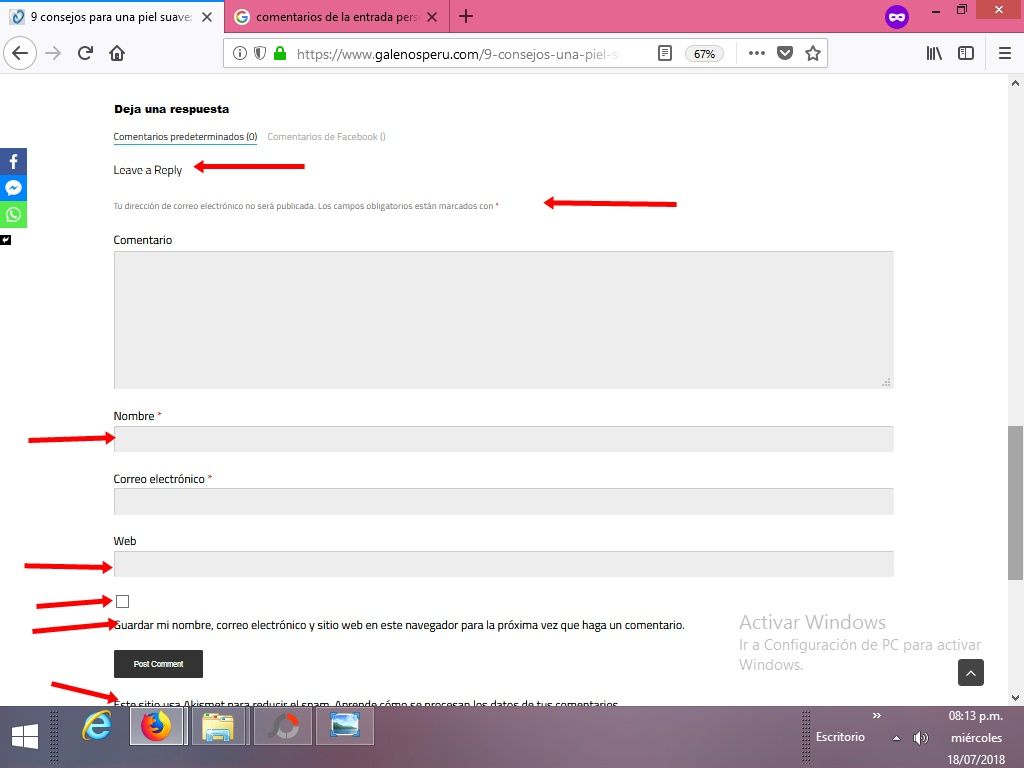This screenshot has width=1024, height=768.
Task: Select the '9 consejos para una piel suave' tab
Action: [112, 17]
